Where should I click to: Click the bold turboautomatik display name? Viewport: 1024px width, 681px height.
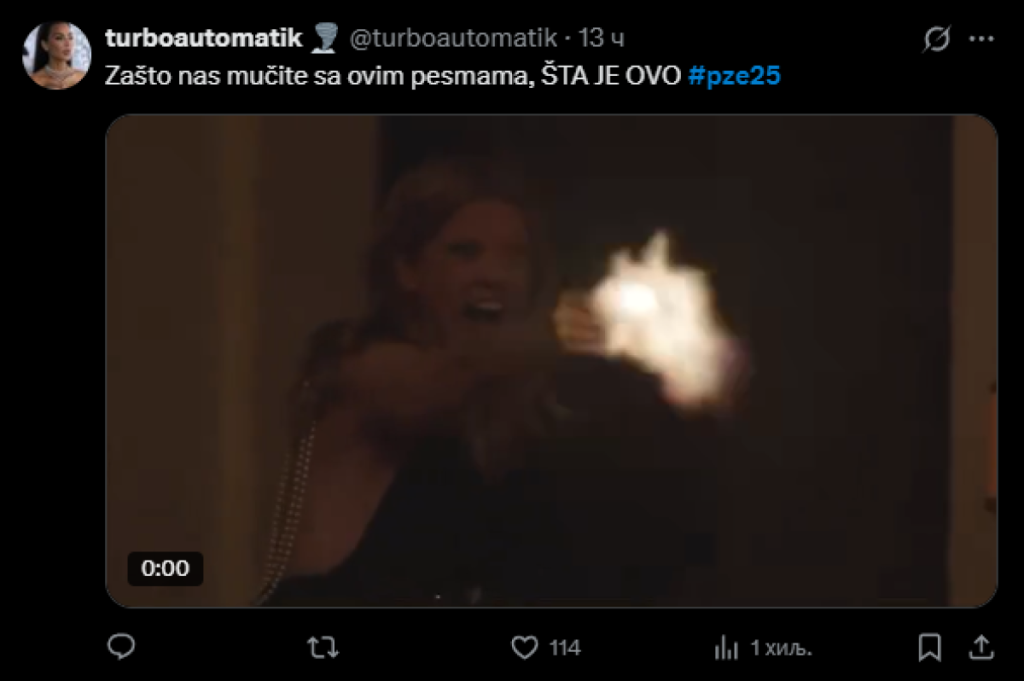click(203, 38)
